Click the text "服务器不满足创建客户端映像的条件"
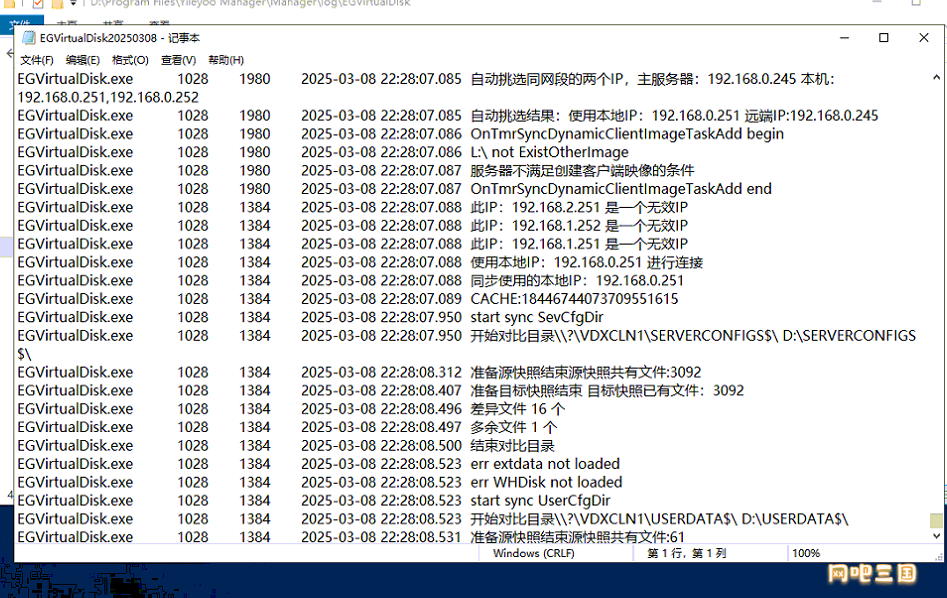Screen dimensions: 947x598 pyautogui.click(x=582, y=170)
